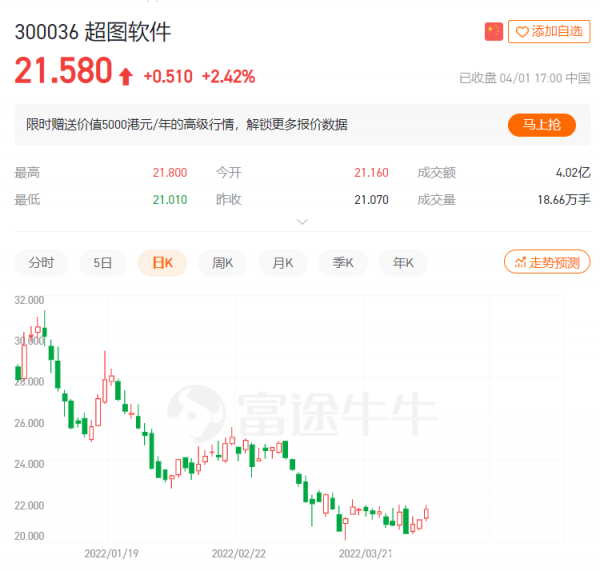This screenshot has height=571, width=600.
Task: Click the 2022/02/22 date axis label
Action: point(238,553)
